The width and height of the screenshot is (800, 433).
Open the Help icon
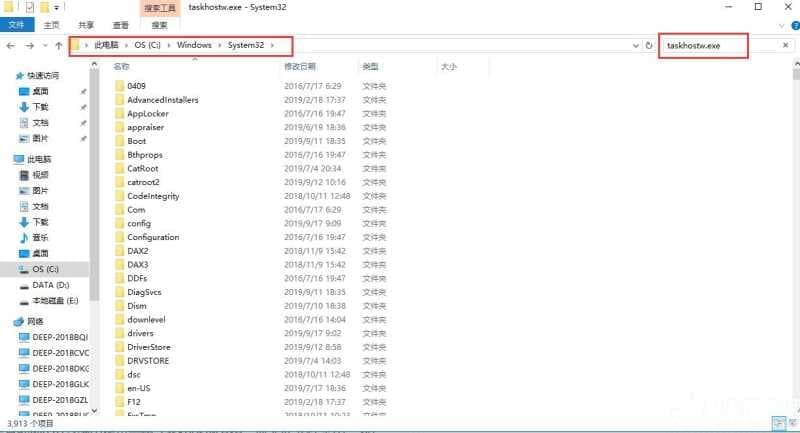tap(795, 25)
